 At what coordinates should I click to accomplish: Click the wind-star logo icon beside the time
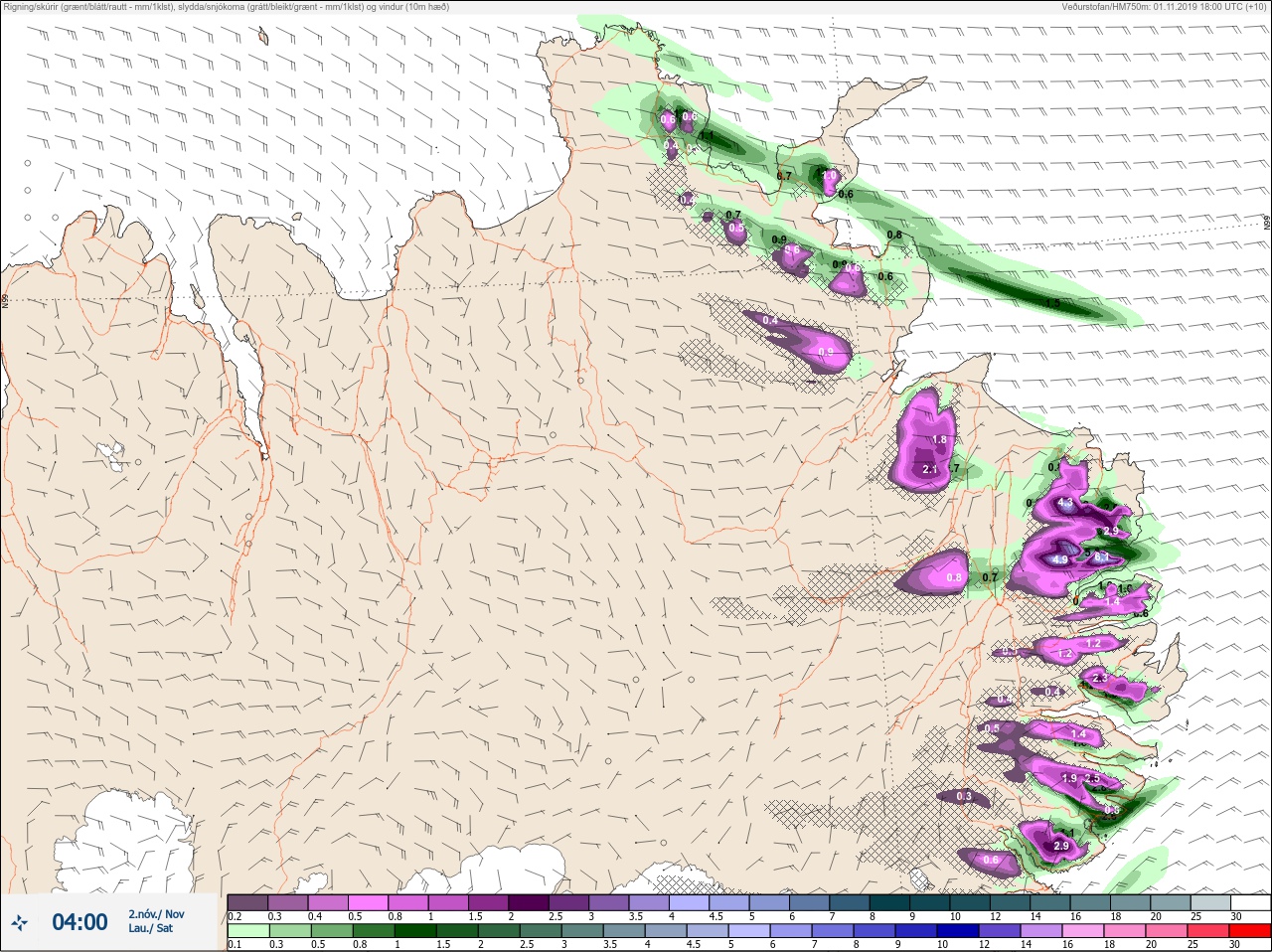[20, 922]
